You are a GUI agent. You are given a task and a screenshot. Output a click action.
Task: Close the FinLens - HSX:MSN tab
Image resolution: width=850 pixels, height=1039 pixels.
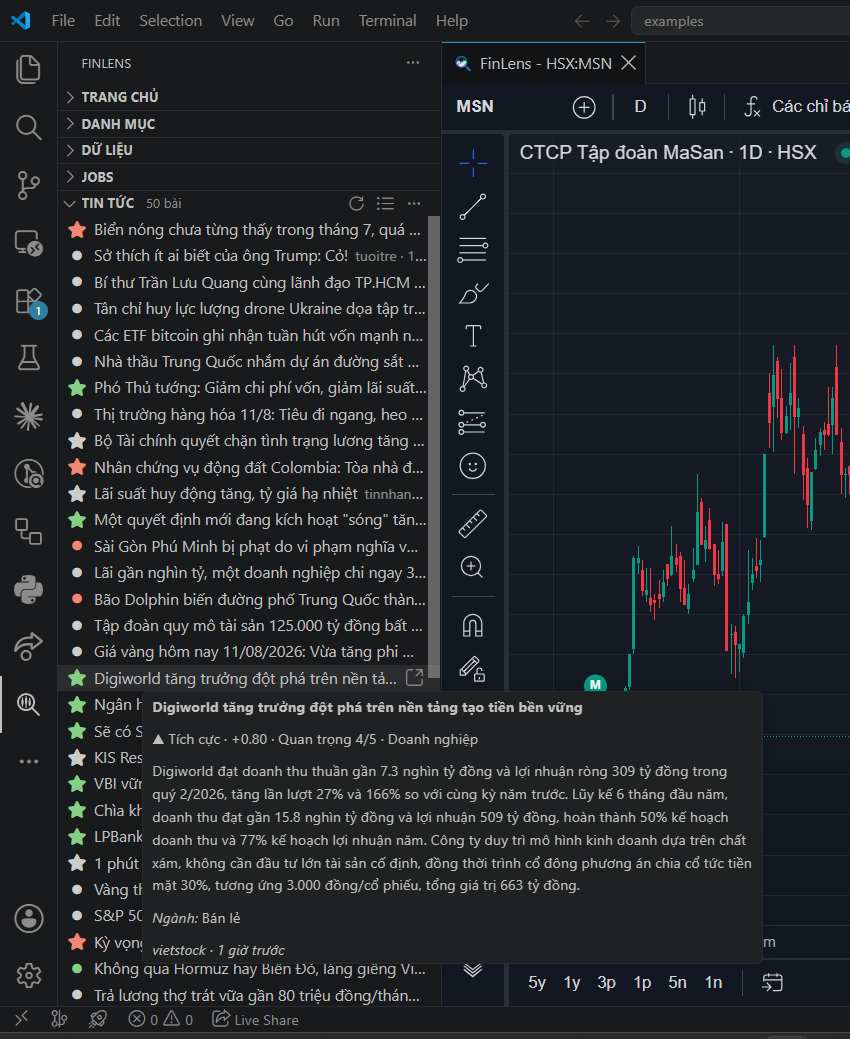tap(629, 63)
